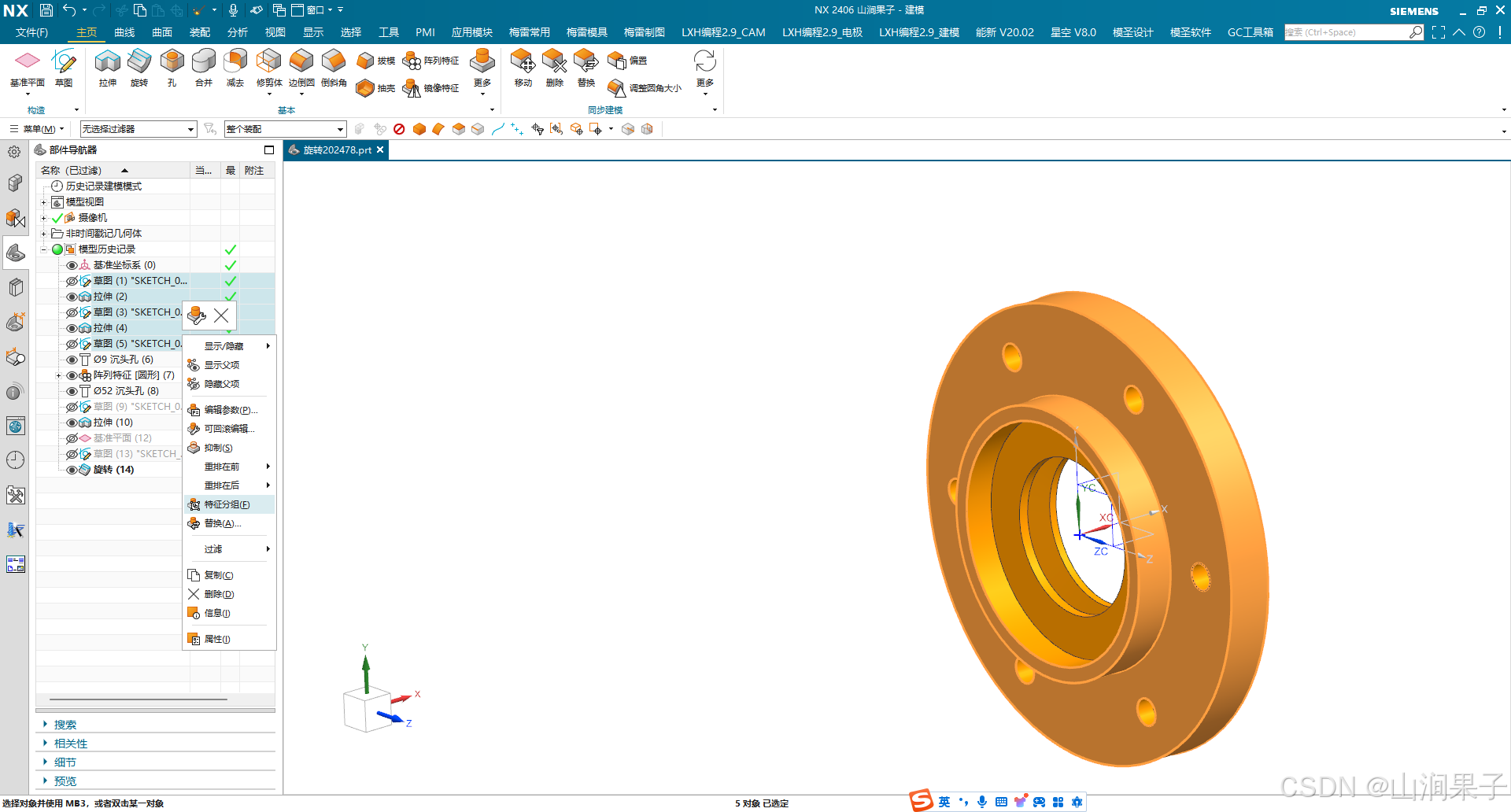Click the 移动 (Move Face) synchronous tool

tap(523, 68)
